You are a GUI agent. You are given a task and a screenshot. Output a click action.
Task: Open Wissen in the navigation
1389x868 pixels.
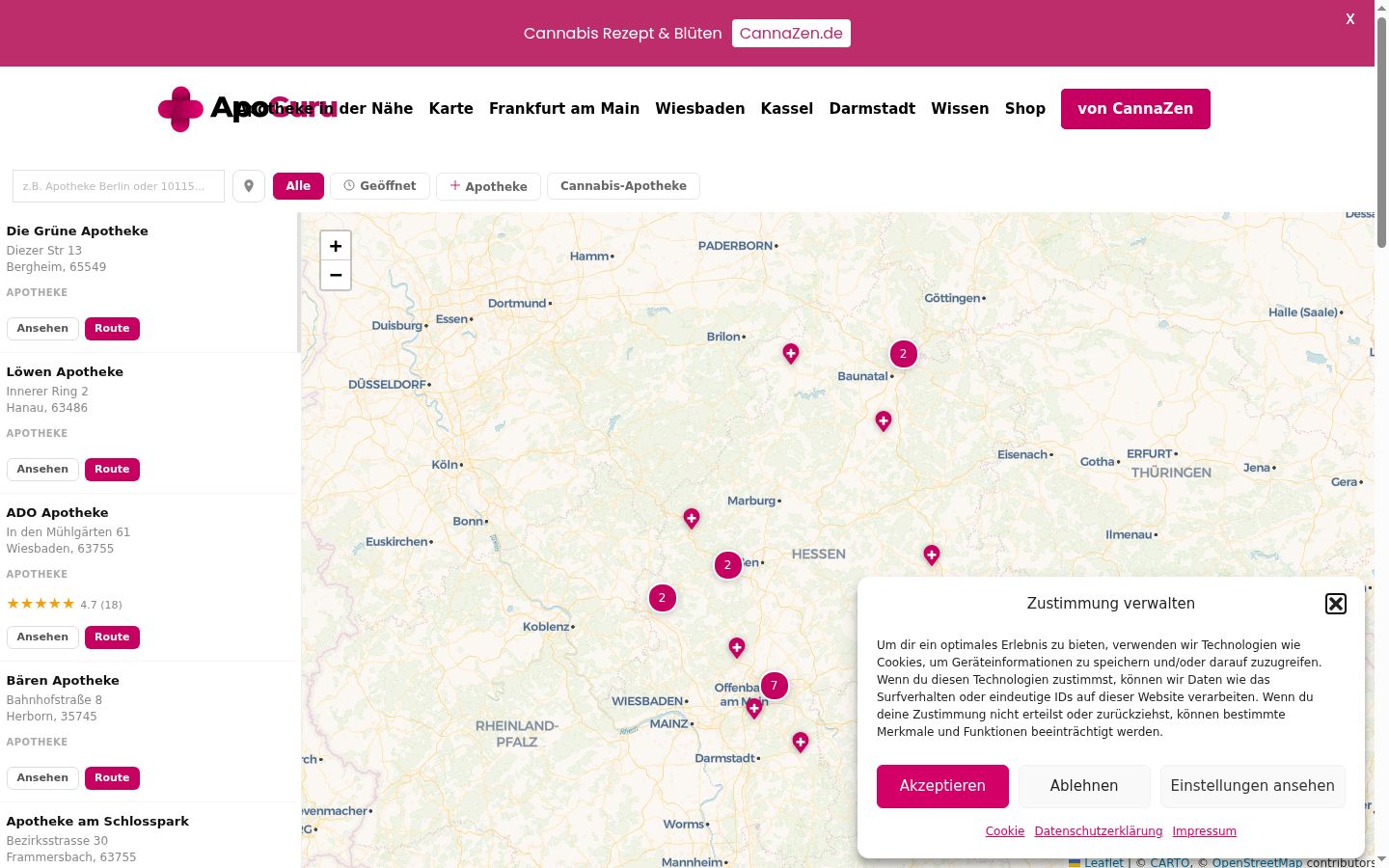pos(960,109)
